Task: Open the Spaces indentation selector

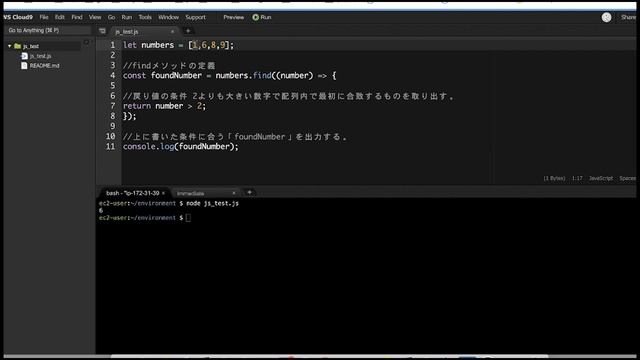Action: pyautogui.click(x=628, y=178)
